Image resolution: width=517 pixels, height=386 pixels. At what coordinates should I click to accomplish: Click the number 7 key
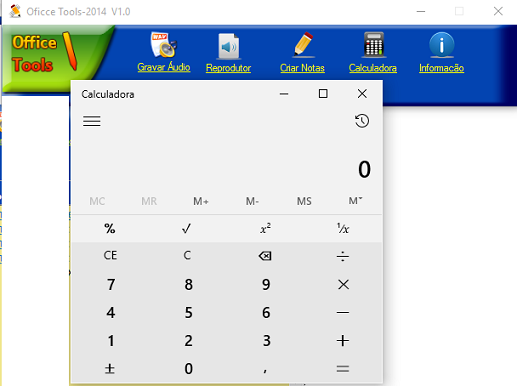[111, 284]
